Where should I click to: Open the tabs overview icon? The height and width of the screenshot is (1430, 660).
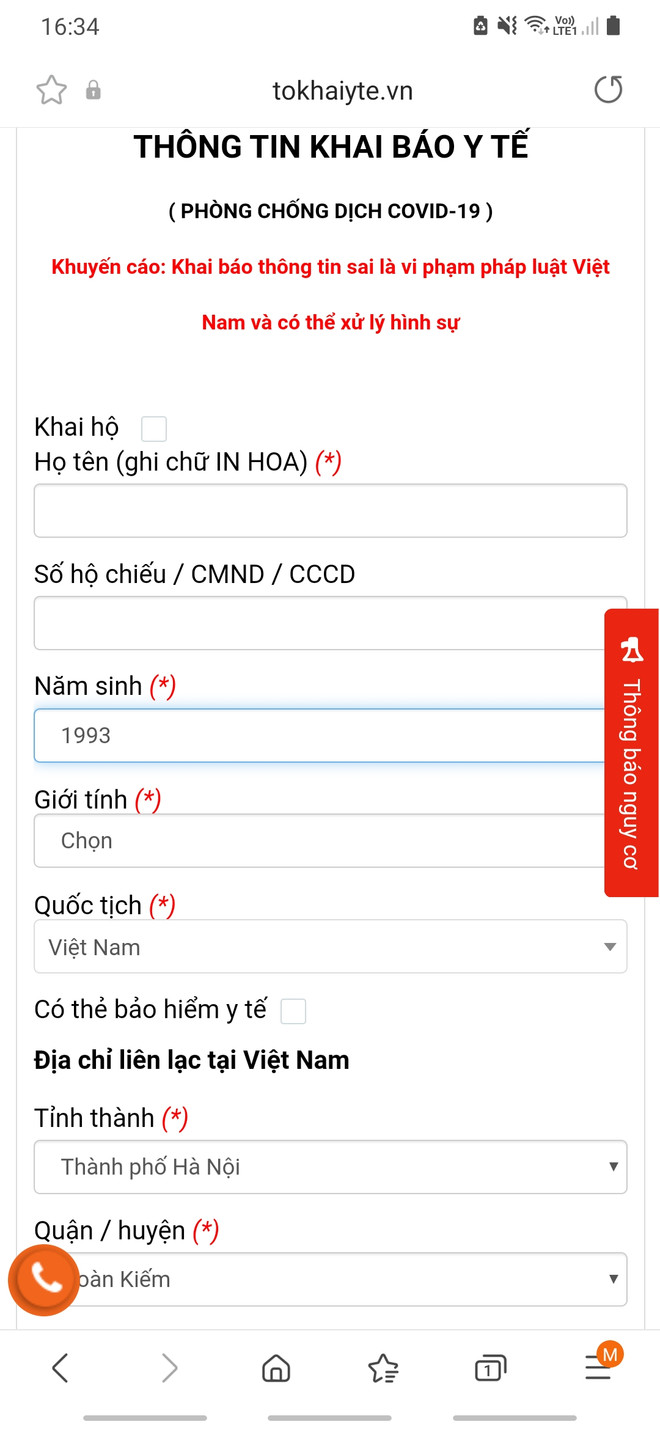coord(489,1368)
